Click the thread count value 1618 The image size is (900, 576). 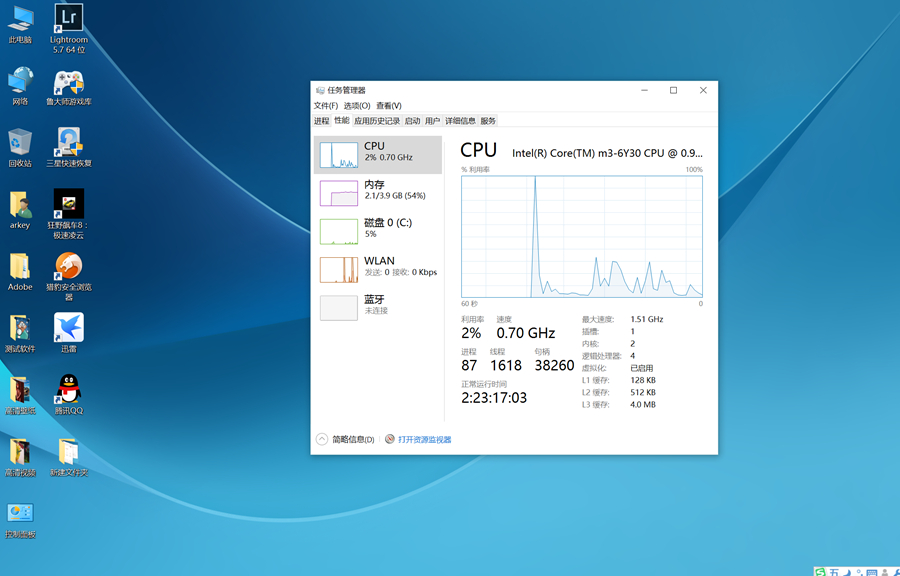point(506,365)
